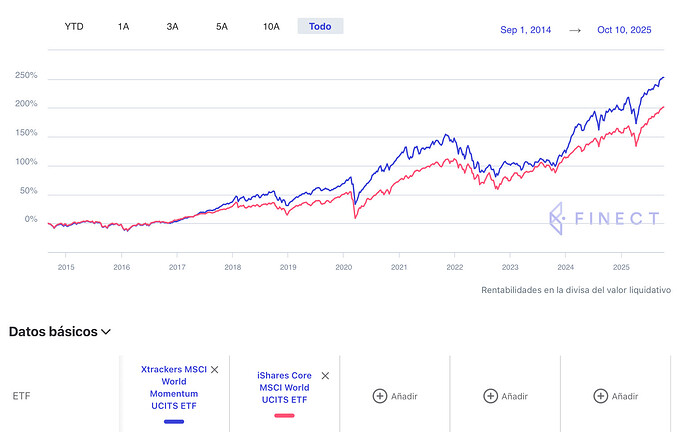Image resolution: width=690 pixels, height=432 pixels.
Task: Click the arrow between the dates
Action: point(575,30)
